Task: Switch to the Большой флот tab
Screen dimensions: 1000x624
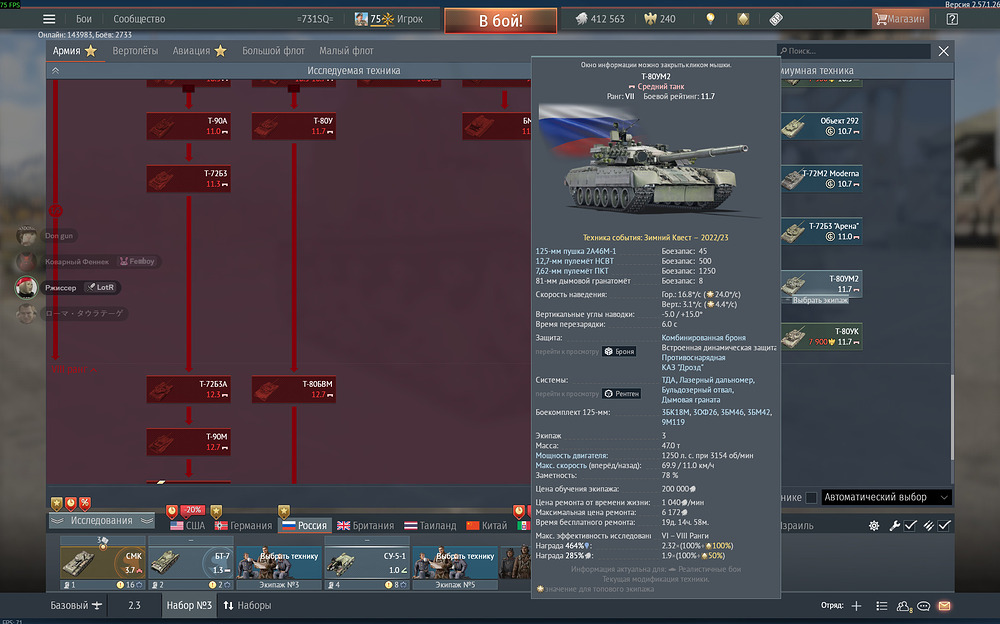Action: [273, 51]
